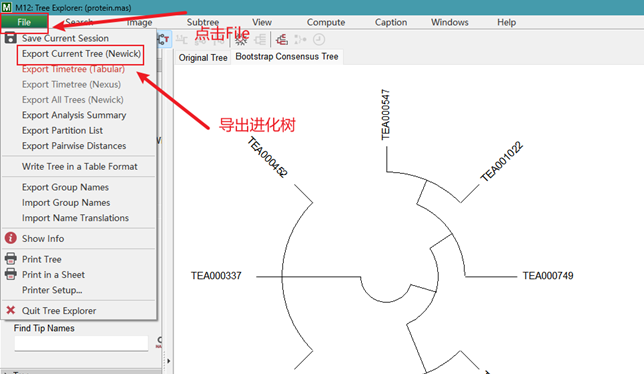Select Export Current Tree (Newick)
Viewport: 644px width, 374px height.
coord(81,54)
